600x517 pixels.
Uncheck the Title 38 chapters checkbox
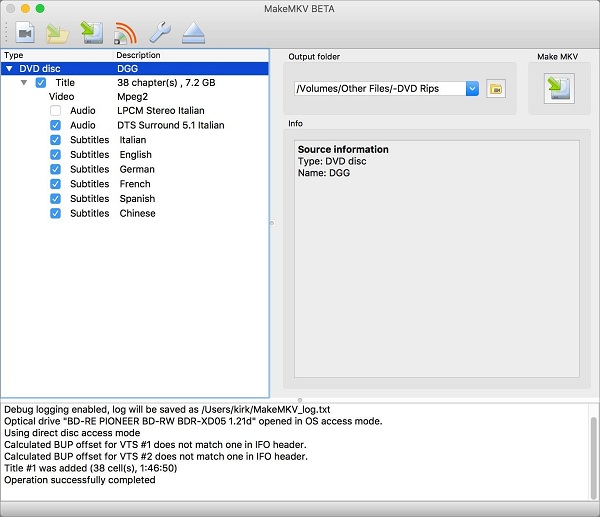pyautogui.click(x=41, y=83)
